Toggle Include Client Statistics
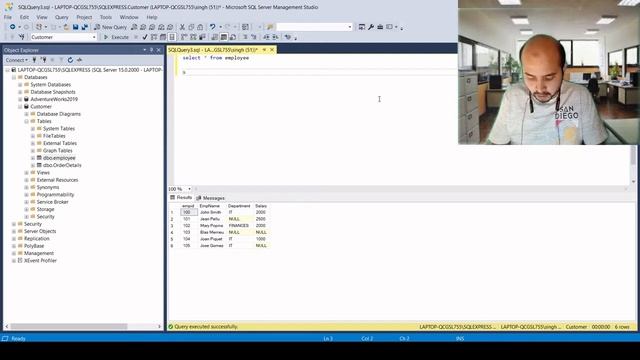 click(202, 37)
